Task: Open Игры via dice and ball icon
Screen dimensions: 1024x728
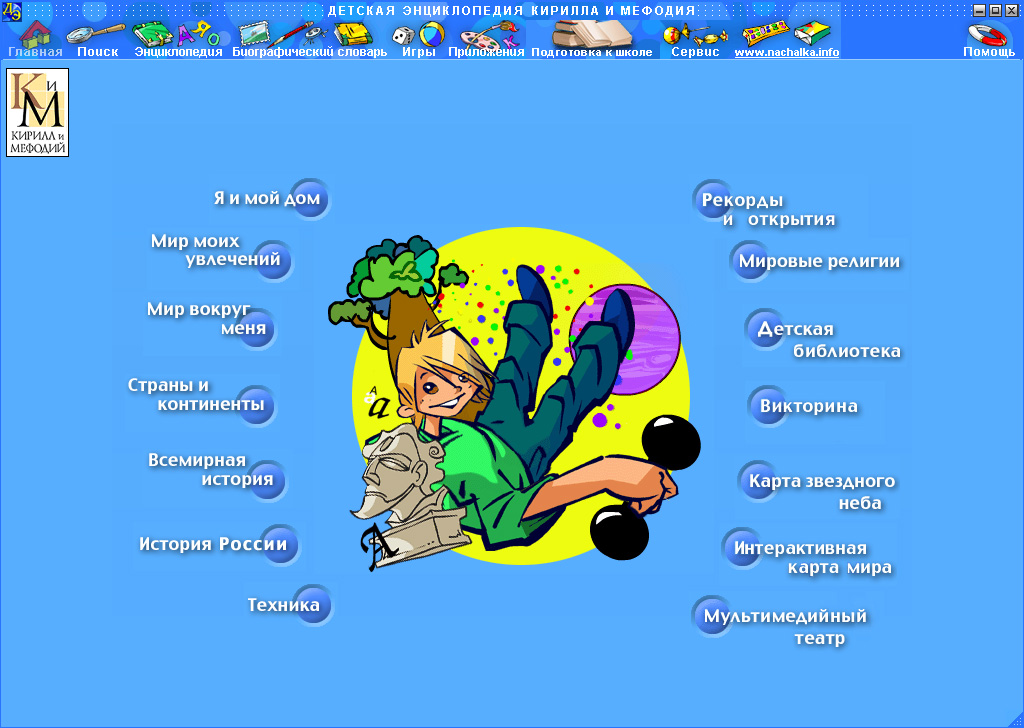Action: [419, 33]
